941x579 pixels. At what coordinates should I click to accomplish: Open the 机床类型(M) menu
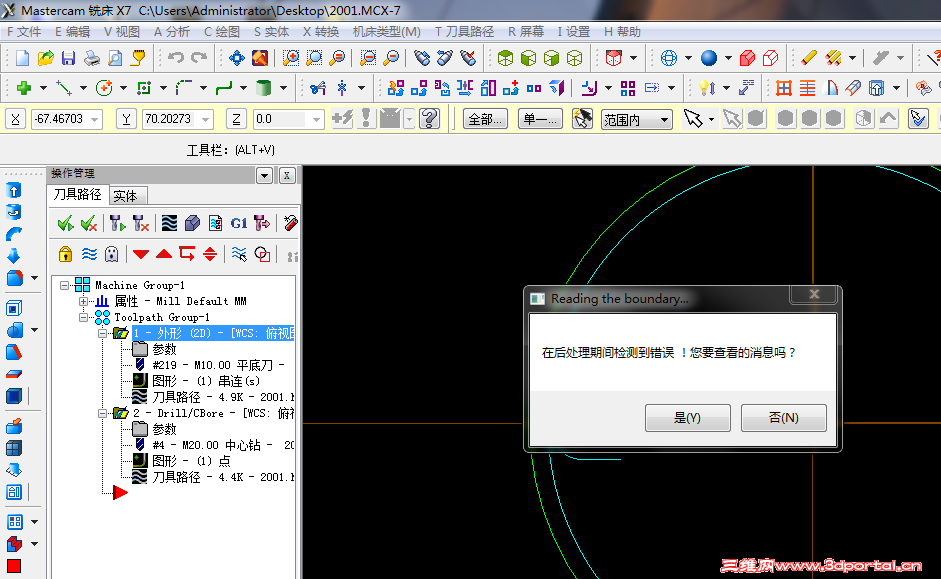click(x=386, y=32)
